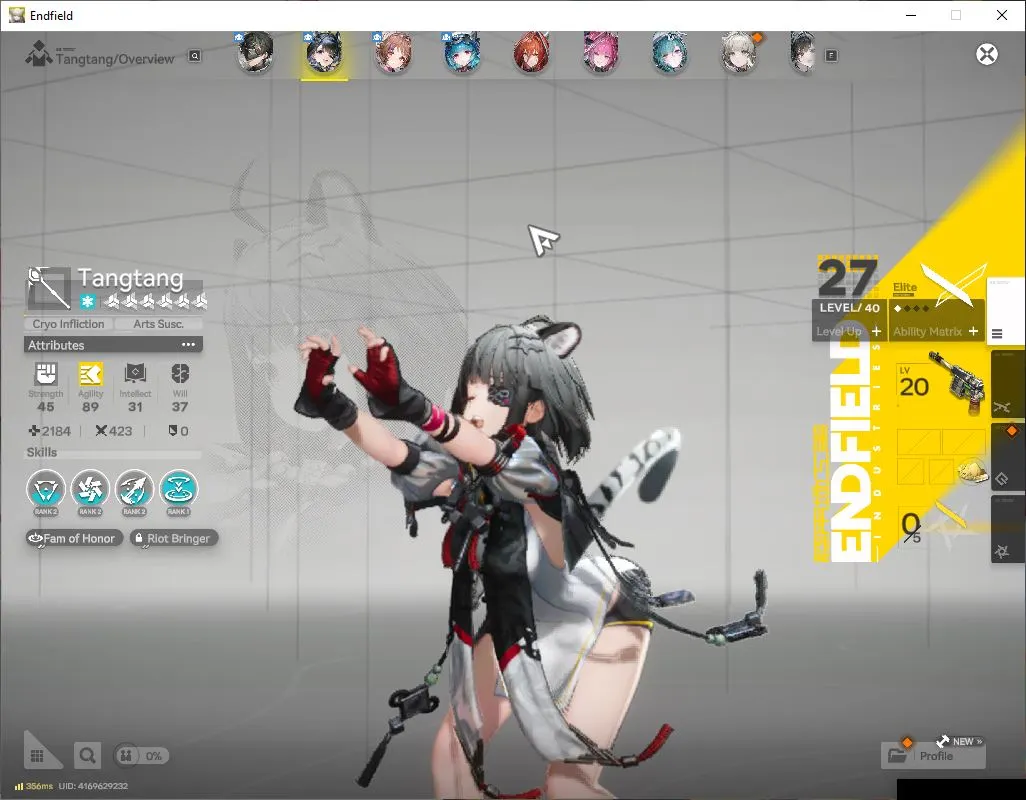Expand Attributes details via three dots
Viewport: 1026px width, 800px height.
[x=188, y=345]
